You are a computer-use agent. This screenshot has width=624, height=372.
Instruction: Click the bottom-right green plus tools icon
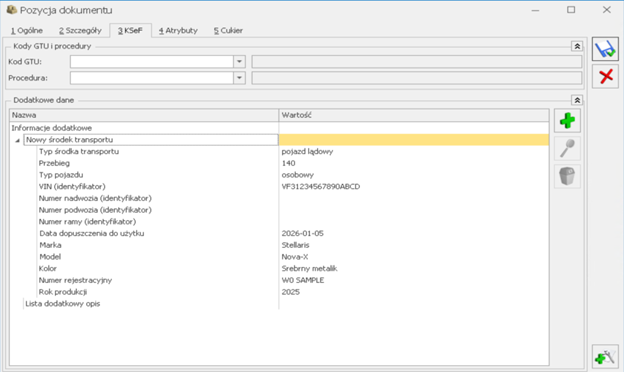[605, 356]
